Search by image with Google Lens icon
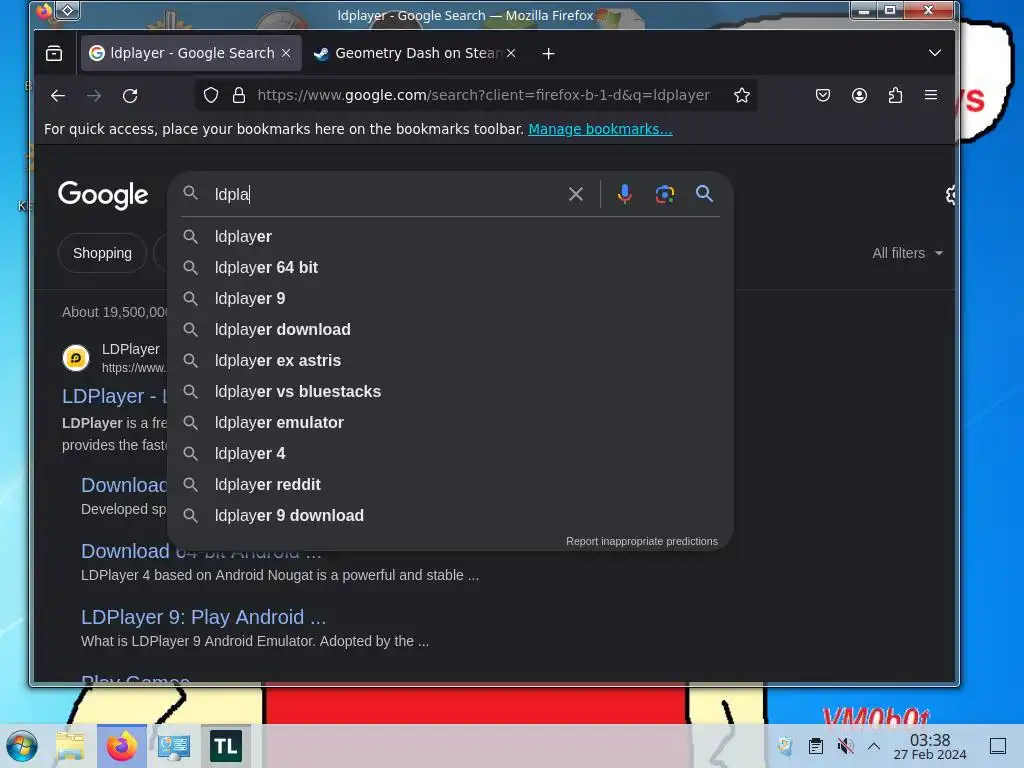Screen dimensions: 1024x768 coord(664,194)
